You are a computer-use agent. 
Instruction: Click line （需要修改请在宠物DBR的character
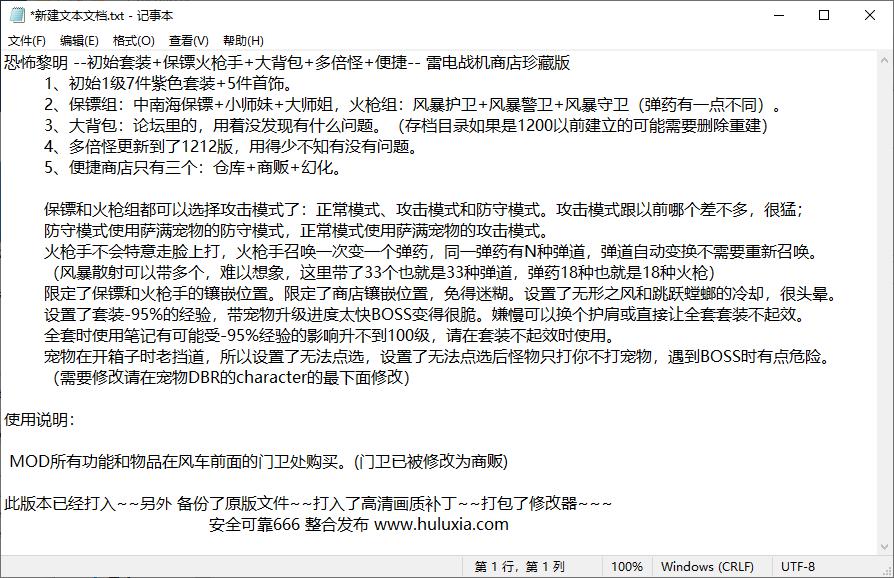(x=229, y=377)
